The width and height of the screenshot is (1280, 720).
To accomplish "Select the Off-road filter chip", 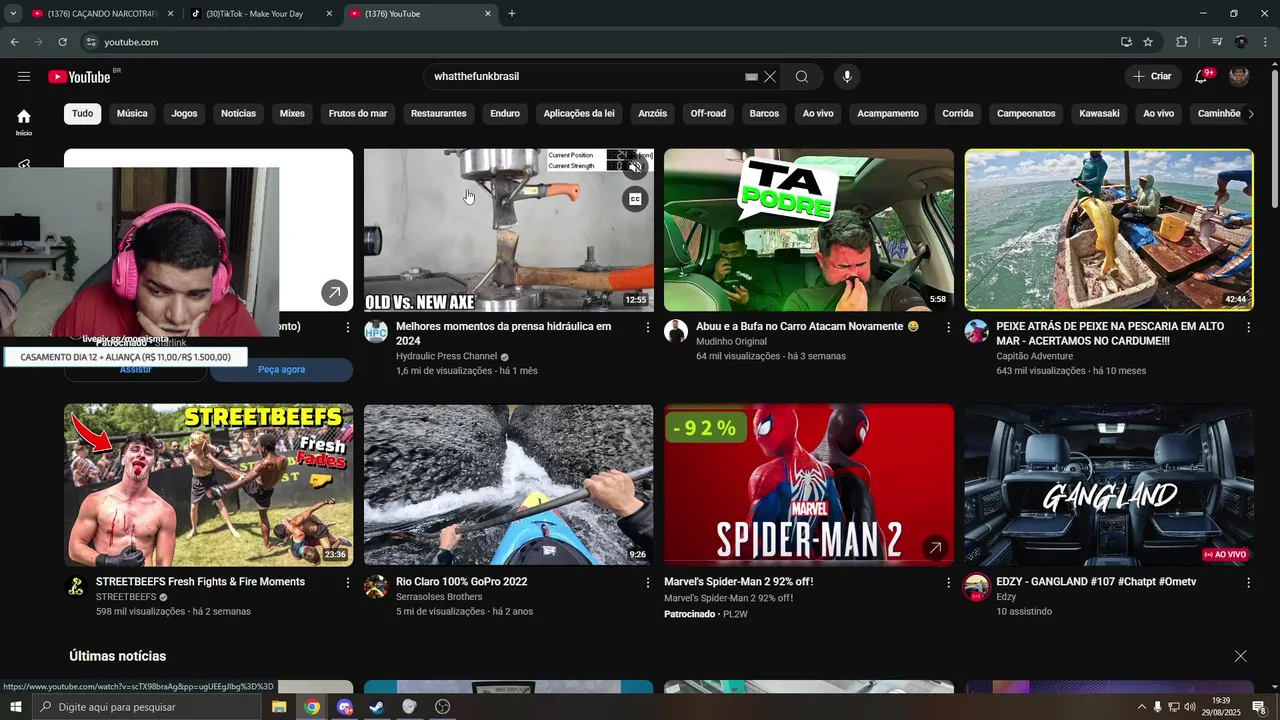I will pos(708,114).
